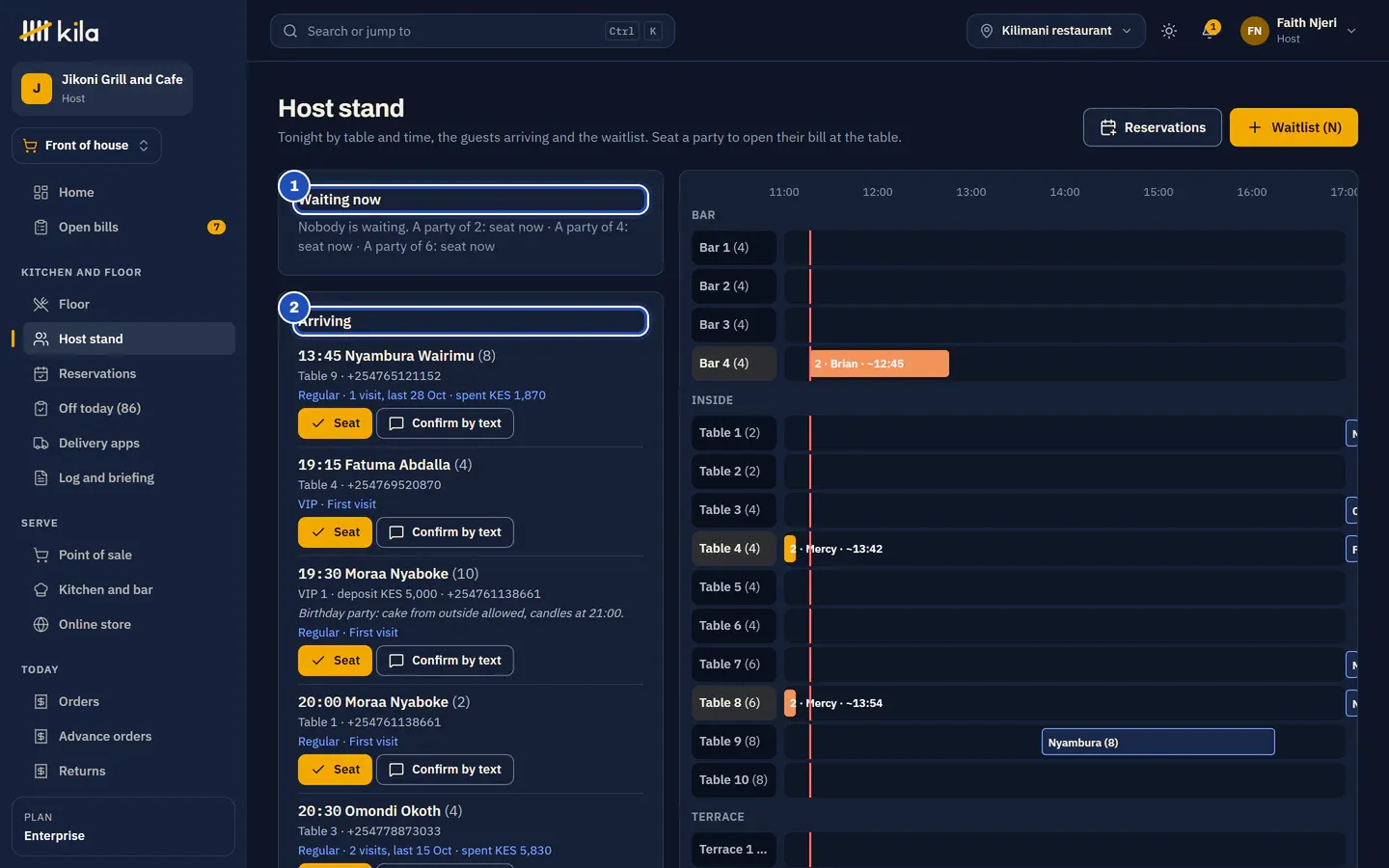The height and width of the screenshot is (868, 1389).
Task: Click the Reservations button at the top
Action: pyautogui.click(x=1153, y=127)
